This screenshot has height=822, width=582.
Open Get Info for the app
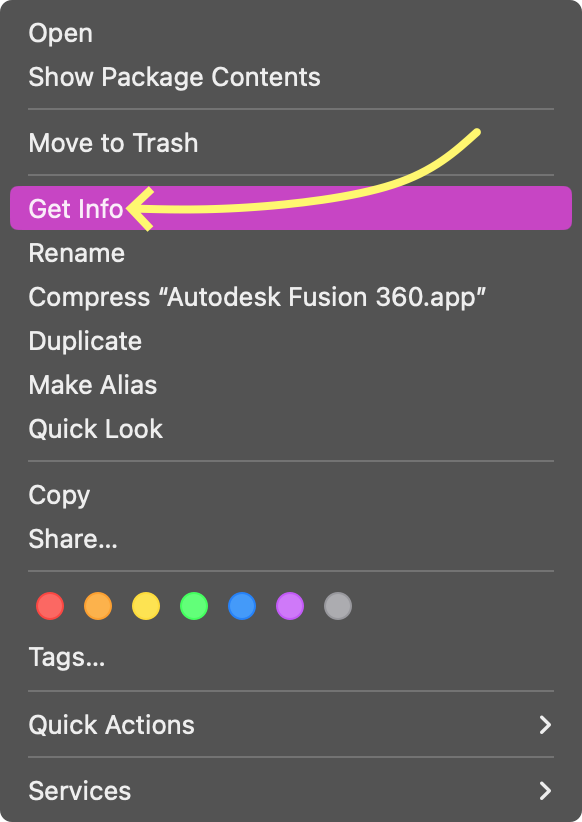point(76,208)
